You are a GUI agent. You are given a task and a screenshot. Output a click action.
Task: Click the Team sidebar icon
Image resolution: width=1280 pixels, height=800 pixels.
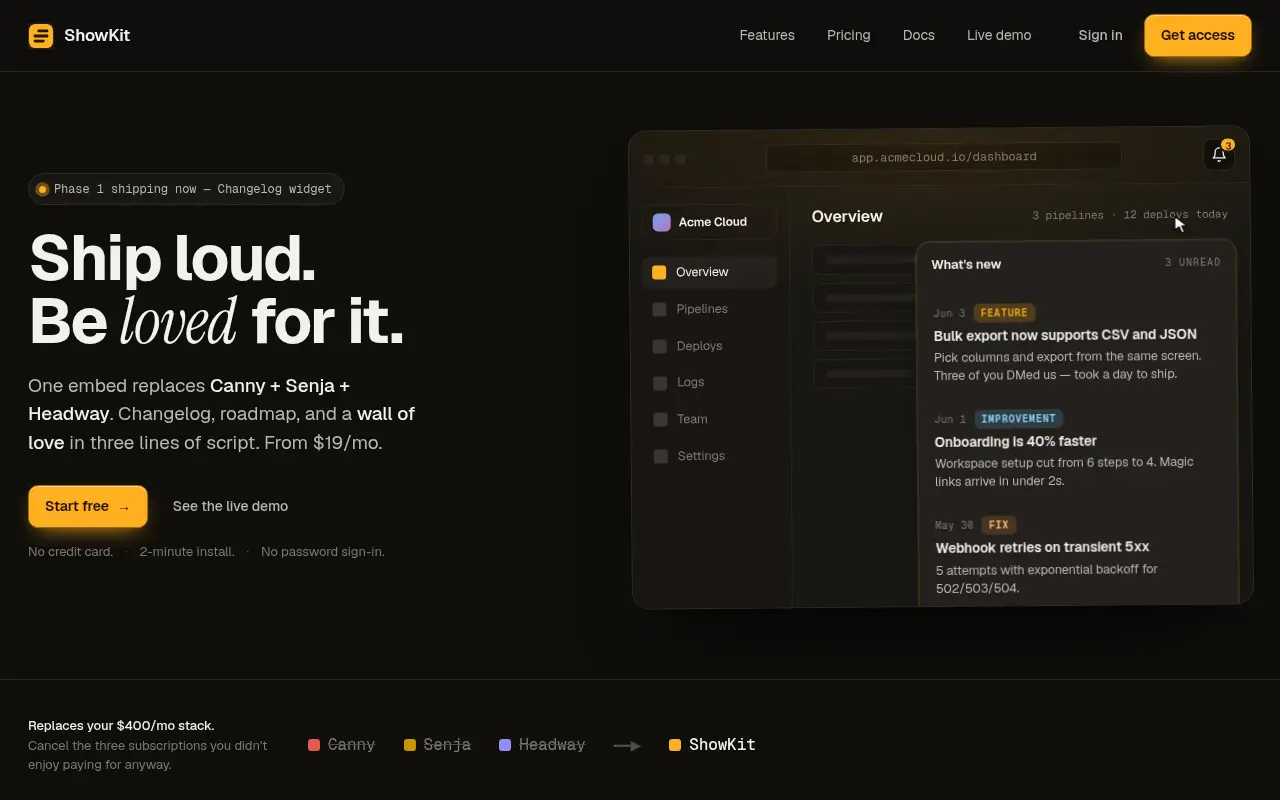660,419
